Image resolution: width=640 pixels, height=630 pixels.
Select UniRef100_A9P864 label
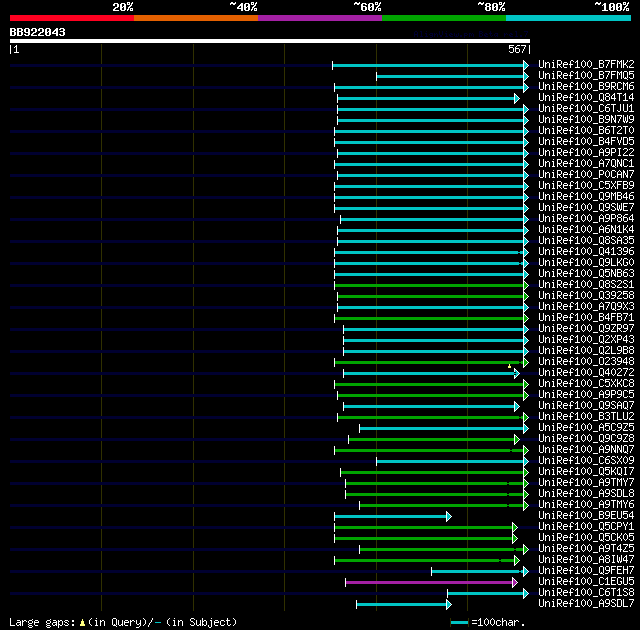point(586,219)
